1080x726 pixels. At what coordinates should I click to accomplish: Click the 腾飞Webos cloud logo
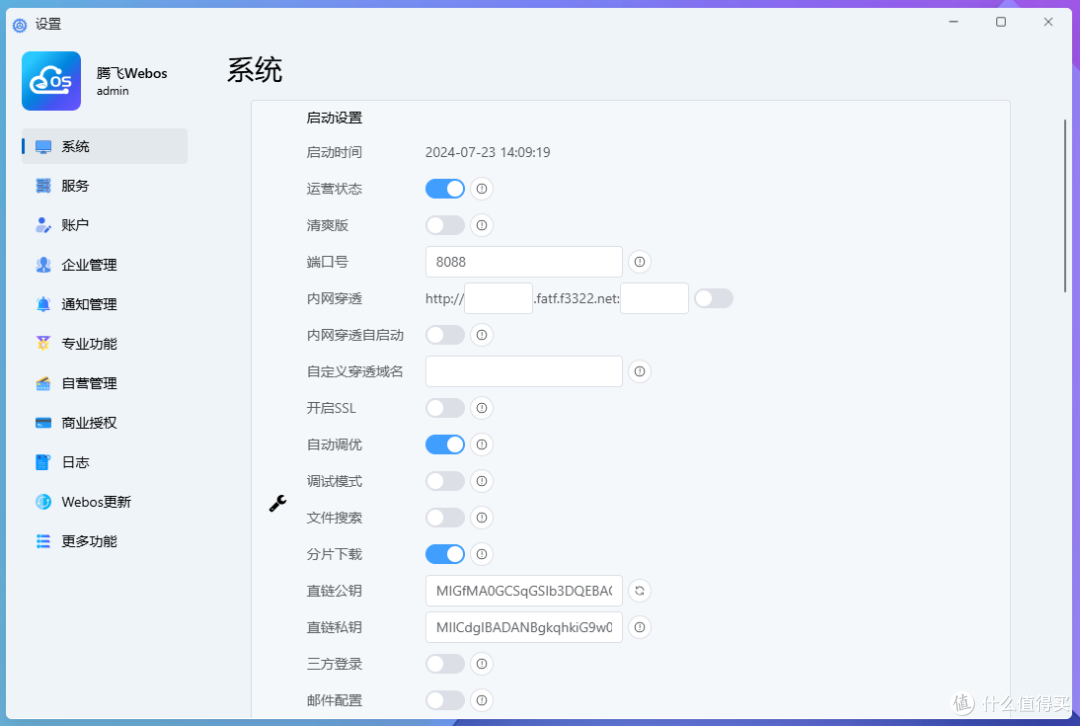tap(51, 80)
